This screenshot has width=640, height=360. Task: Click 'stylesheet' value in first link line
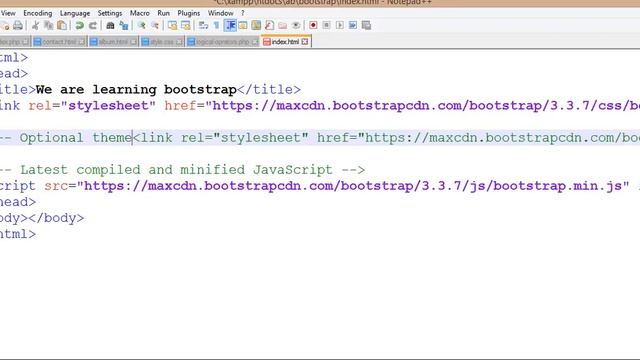point(108,106)
